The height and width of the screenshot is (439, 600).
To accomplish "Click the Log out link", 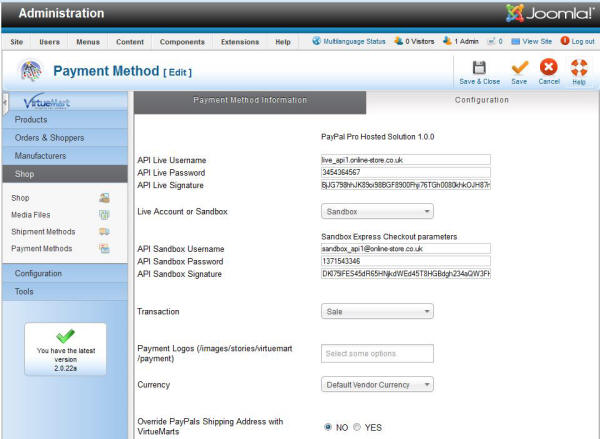I will (x=583, y=41).
